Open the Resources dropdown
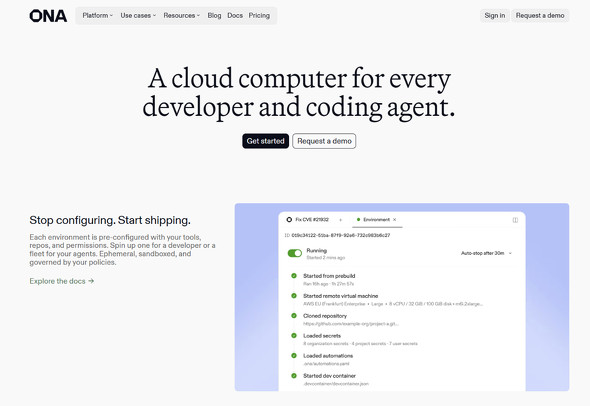Screen dimensions: 590x406 [181, 15]
